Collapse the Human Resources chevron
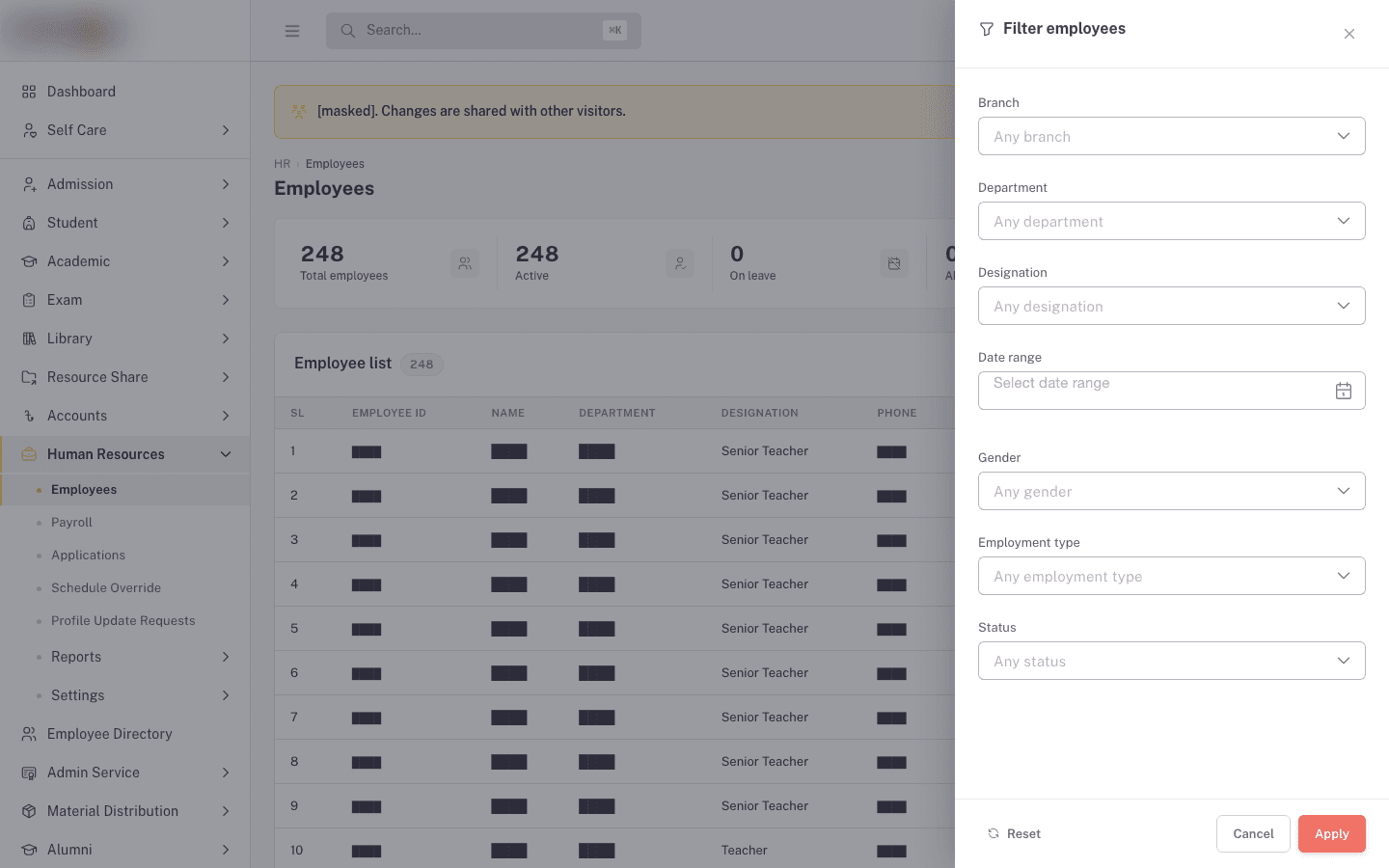 (226, 454)
